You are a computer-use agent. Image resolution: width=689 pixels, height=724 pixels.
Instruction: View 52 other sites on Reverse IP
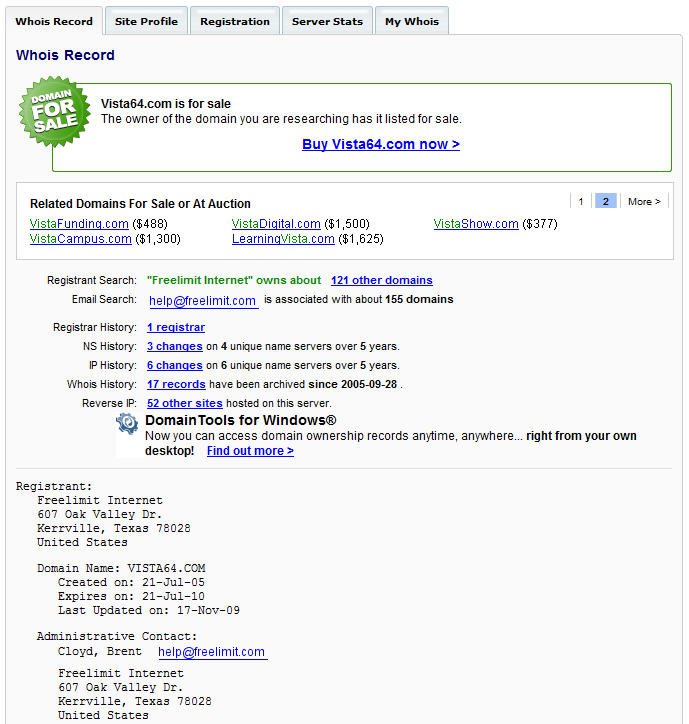coord(185,403)
